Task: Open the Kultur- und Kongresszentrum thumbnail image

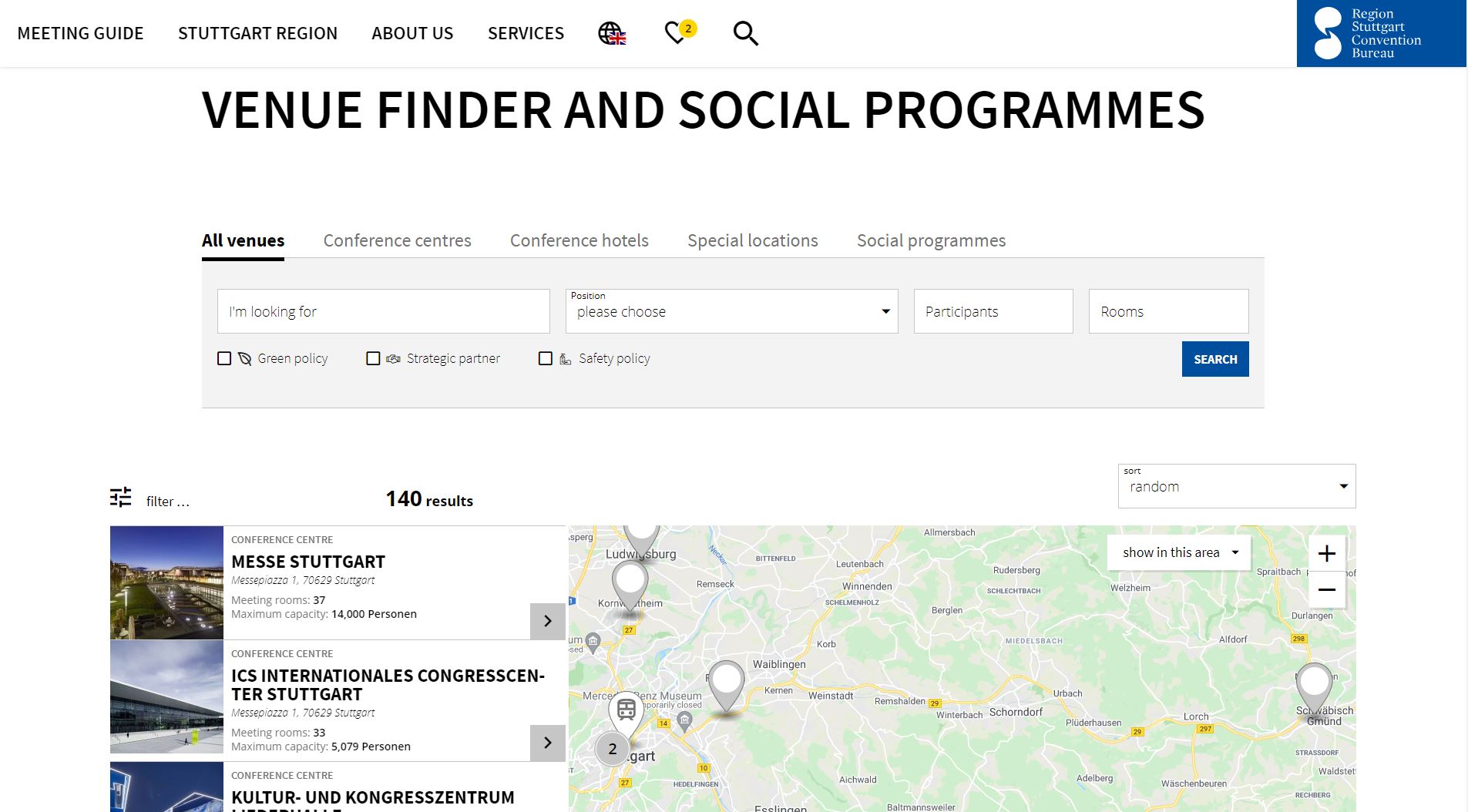Action: pyautogui.click(x=166, y=787)
